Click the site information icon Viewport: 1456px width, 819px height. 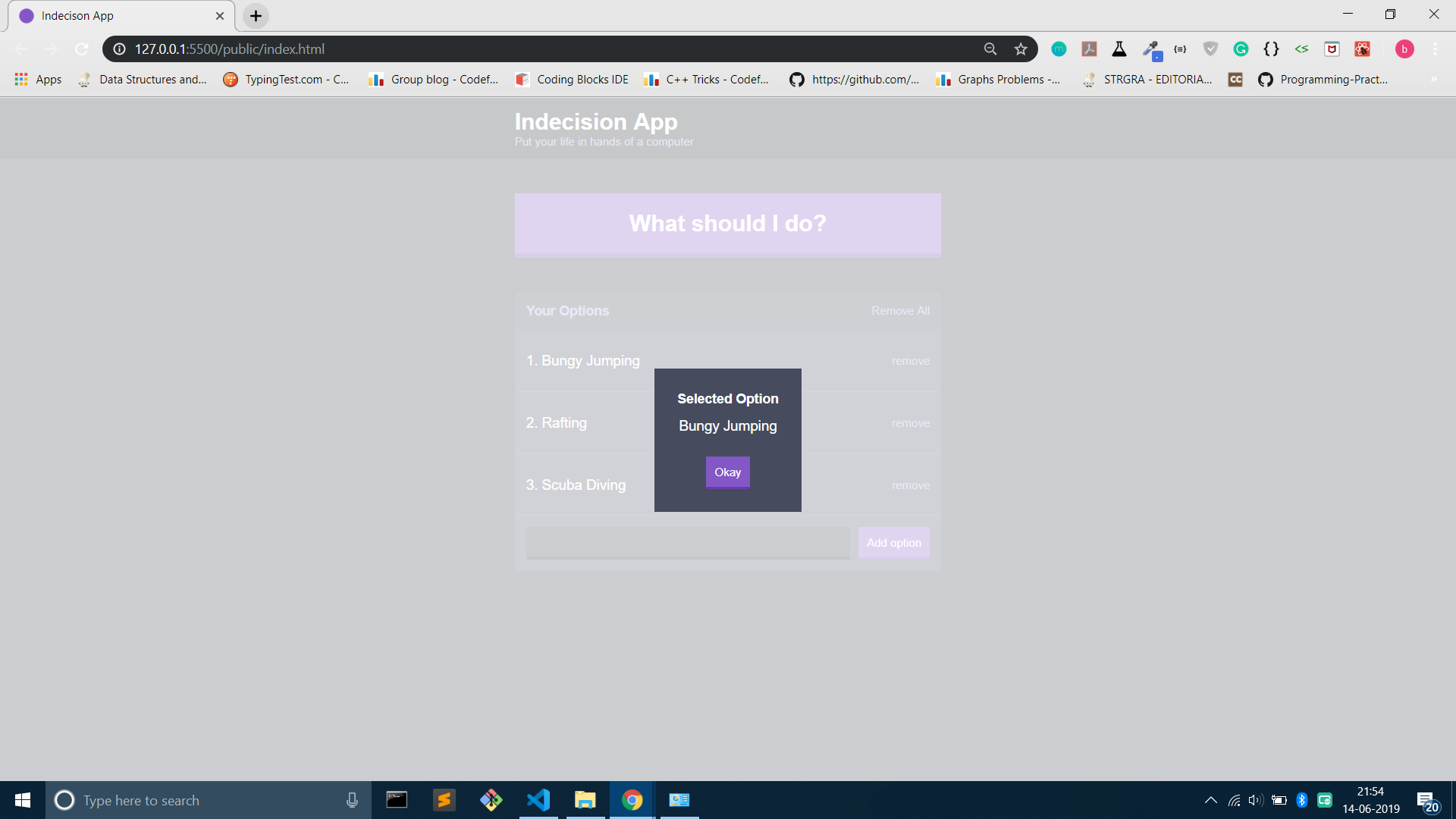tap(119, 49)
